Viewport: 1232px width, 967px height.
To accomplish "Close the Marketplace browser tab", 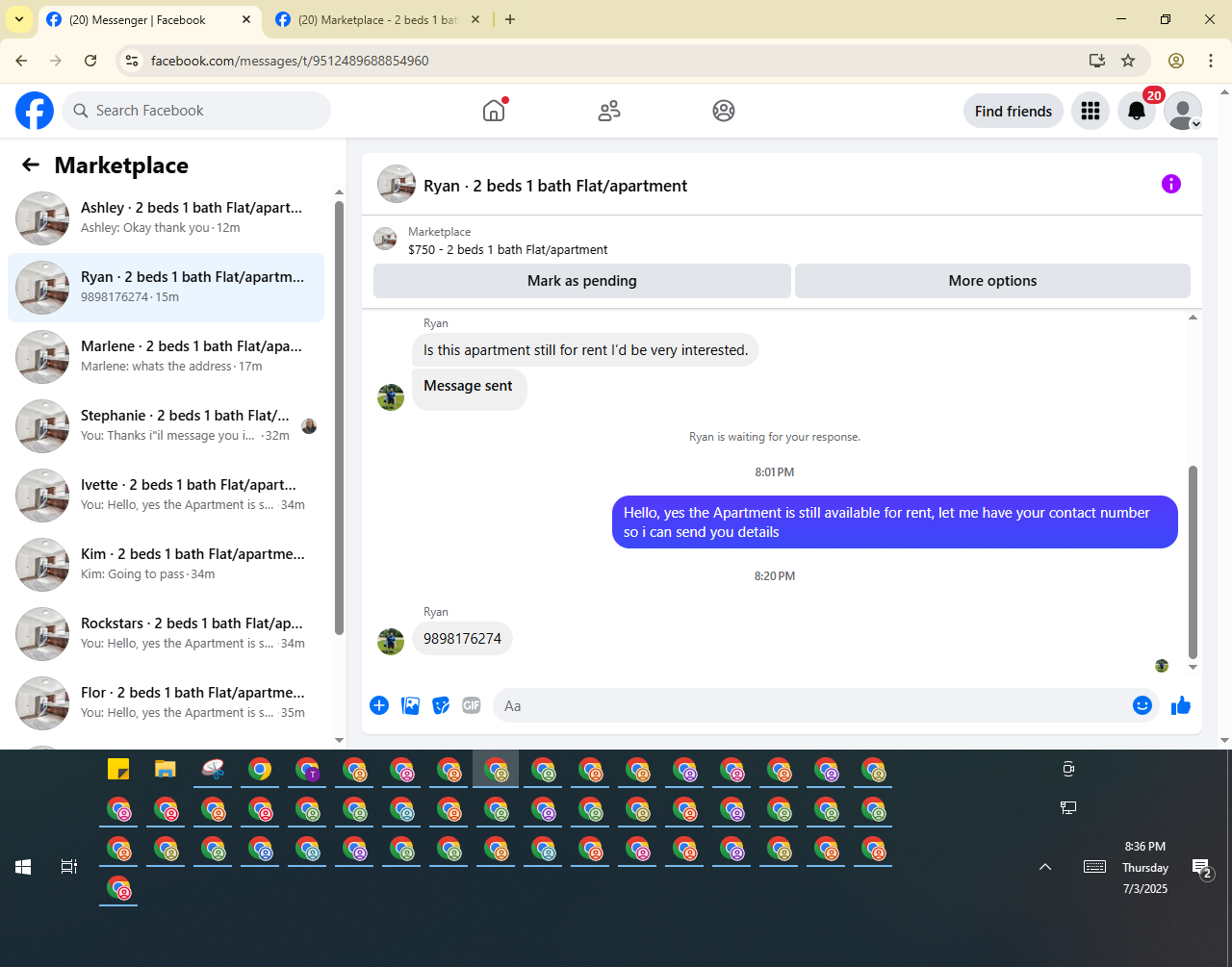I will [x=474, y=19].
